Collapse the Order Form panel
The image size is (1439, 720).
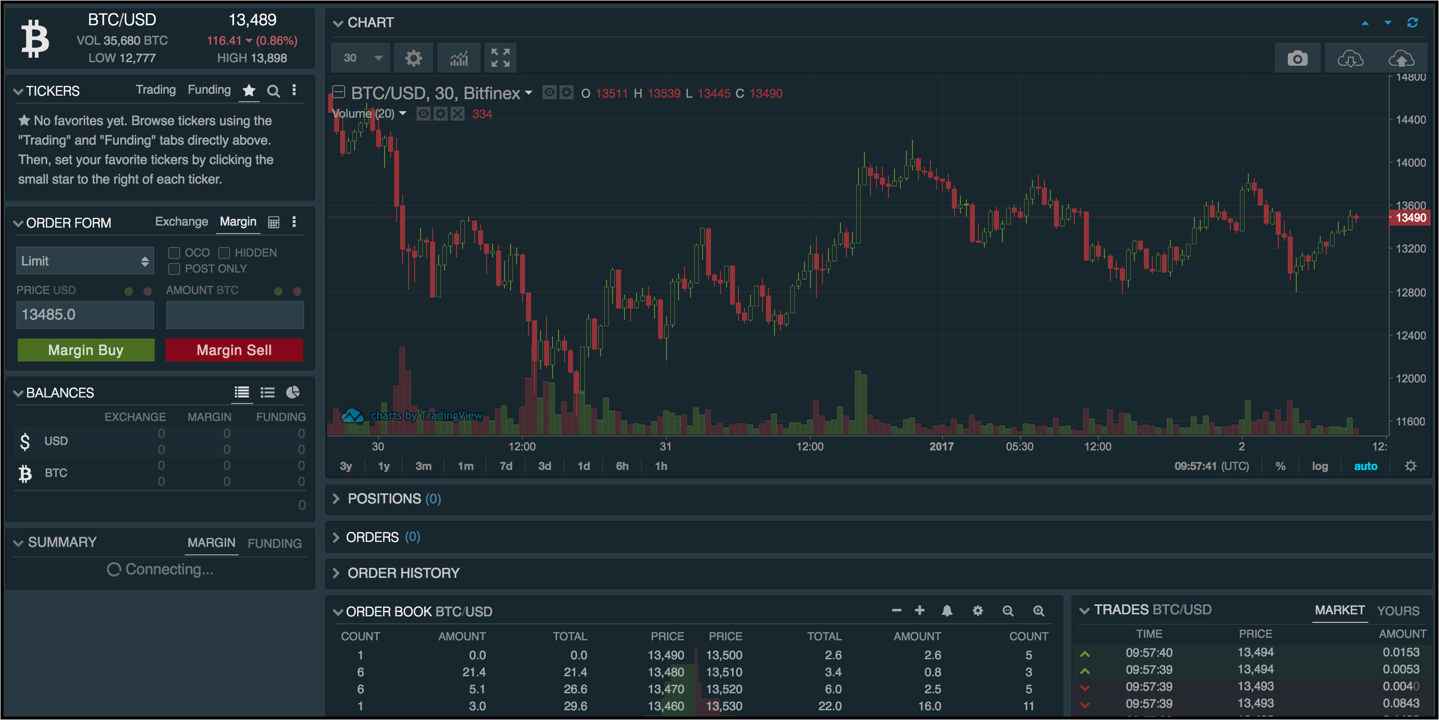(x=18, y=223)
